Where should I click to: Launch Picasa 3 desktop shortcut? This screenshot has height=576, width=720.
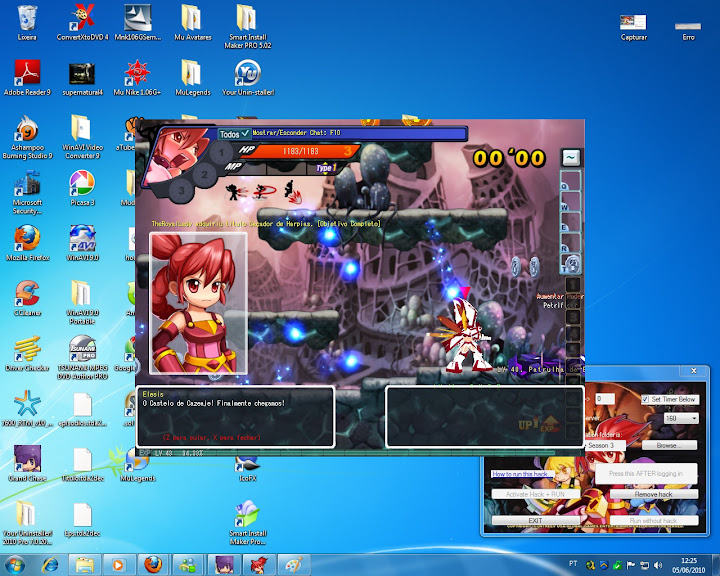pos(82,188)
